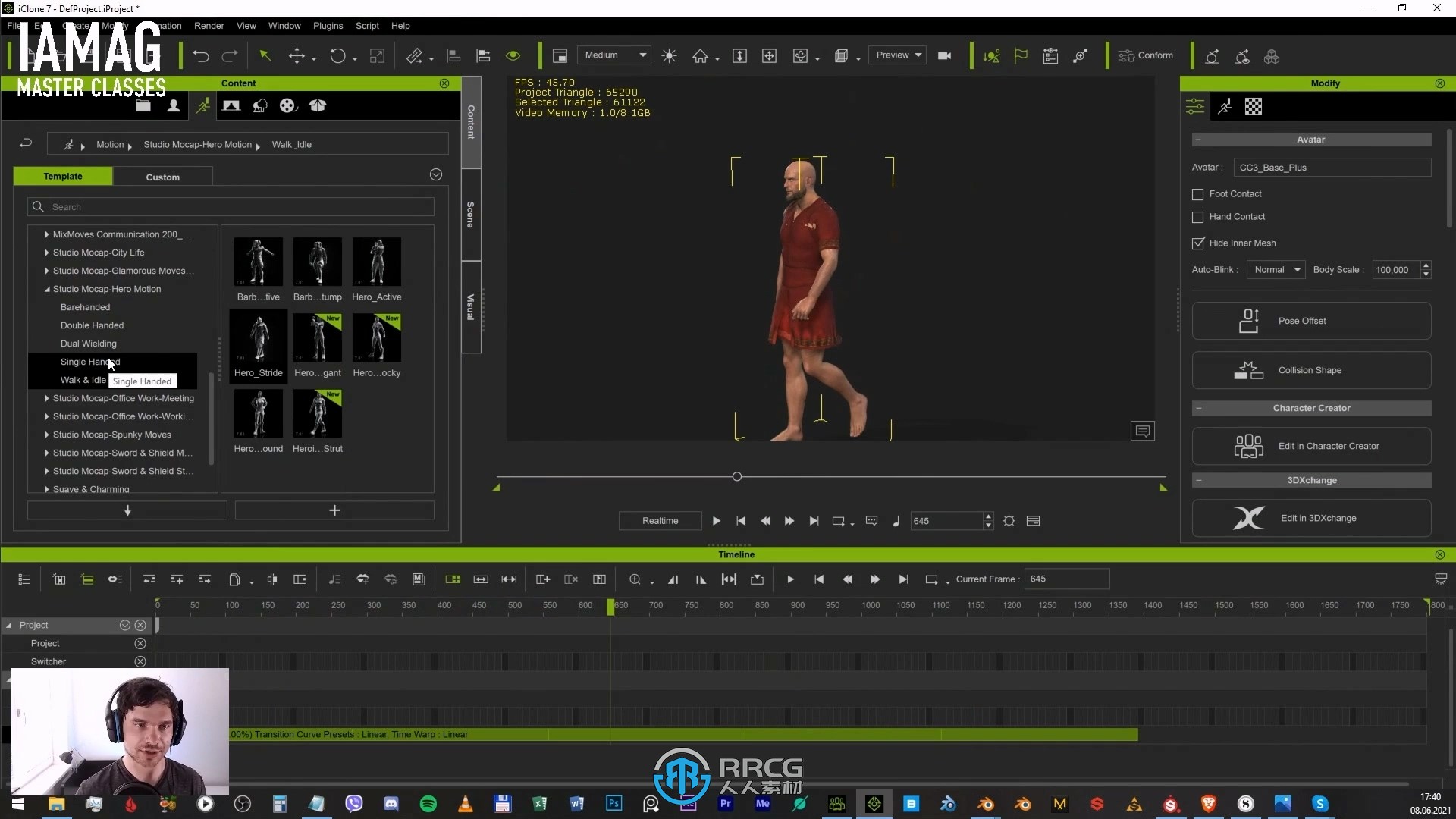This screenshot has height=819, width=1456.
Task: Click Edit in Character Creator button
Action: [1311, 445]
